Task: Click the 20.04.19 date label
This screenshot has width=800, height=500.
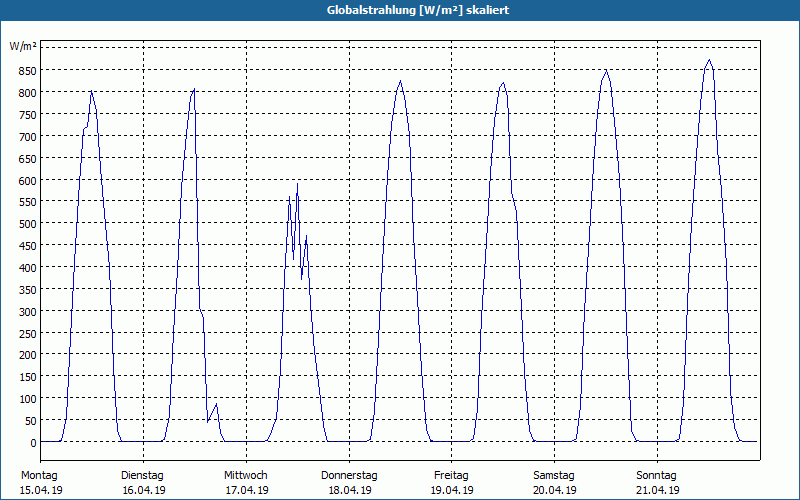Action: click(x=555, y=490)
